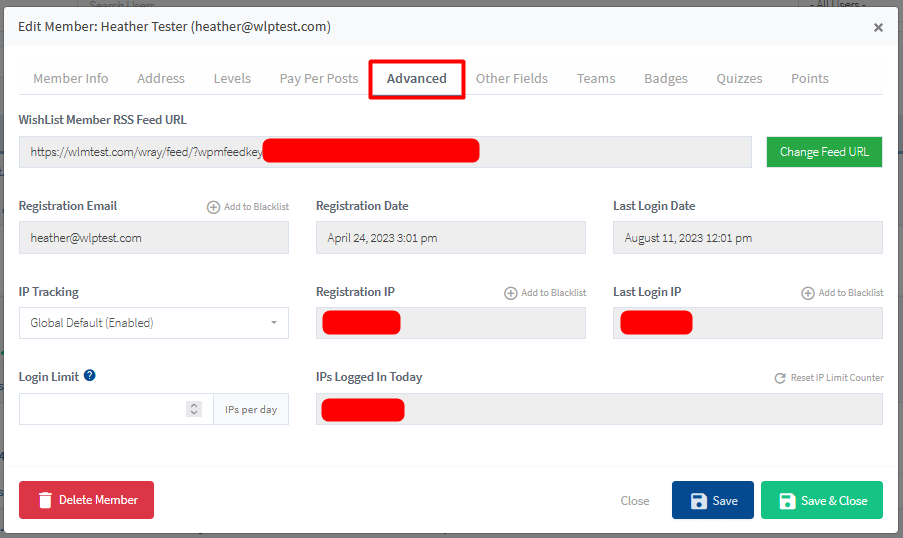Go to Pay Per Posts tab
Screen dimensions: 903x538
319,78
